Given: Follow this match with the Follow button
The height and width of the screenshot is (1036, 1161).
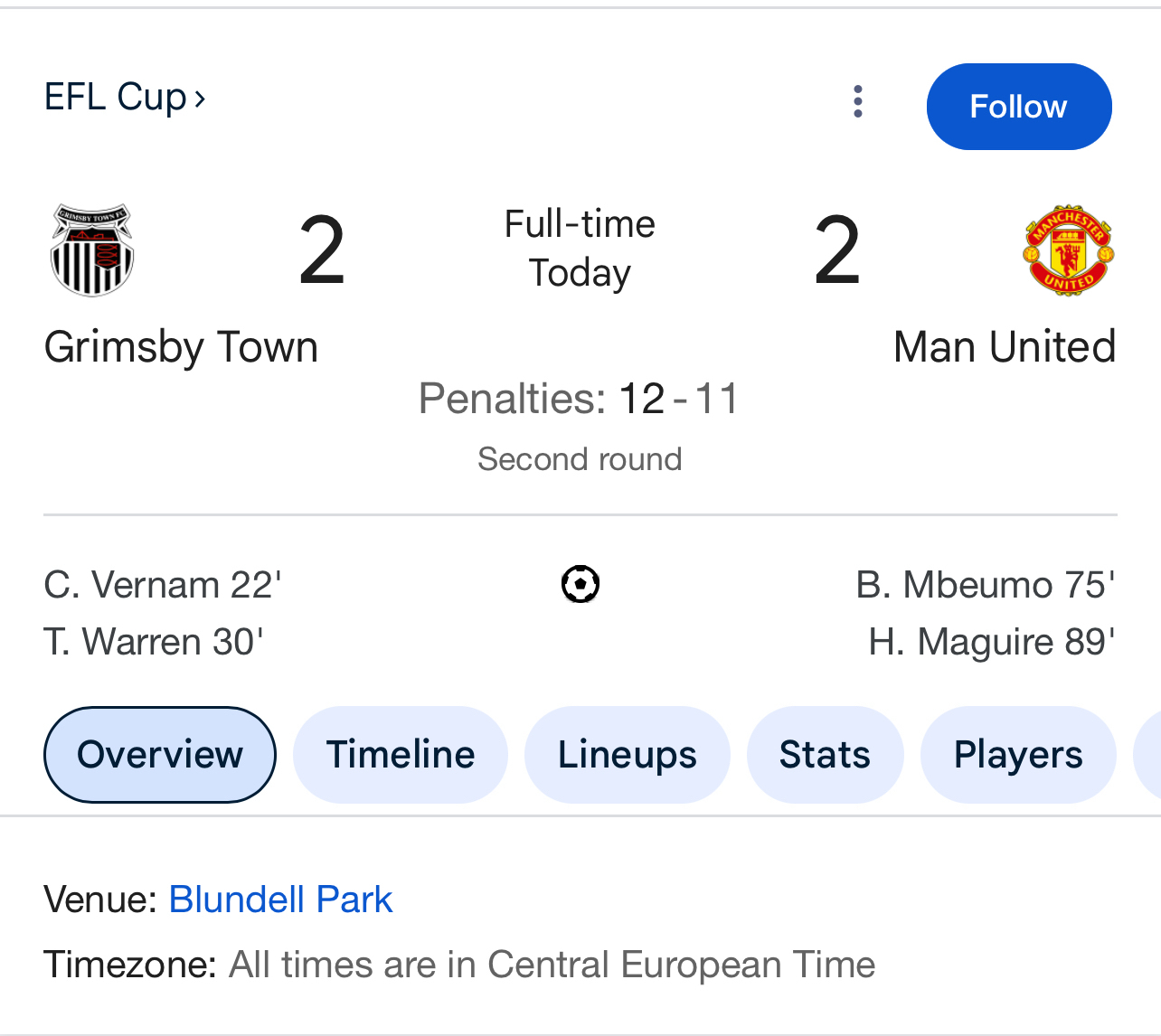Looking at the screenshot, I should point(1018,107).
